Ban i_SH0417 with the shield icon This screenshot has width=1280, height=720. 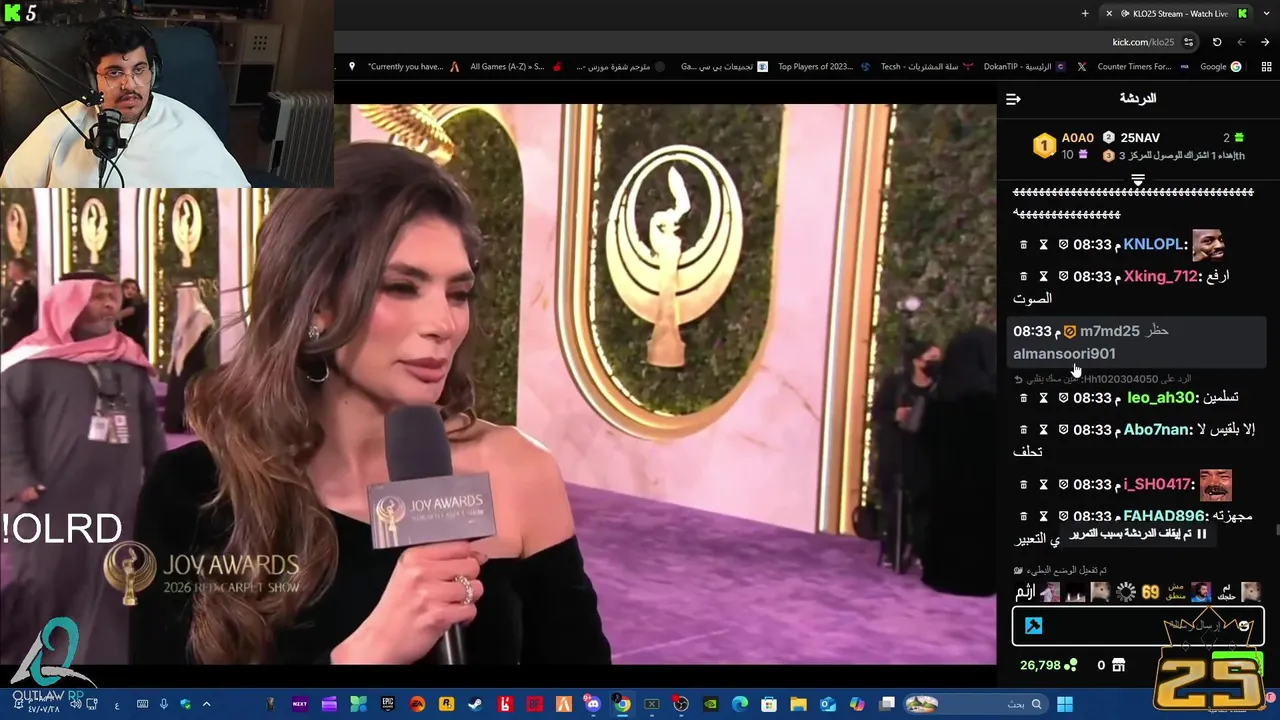point(1063,485)
